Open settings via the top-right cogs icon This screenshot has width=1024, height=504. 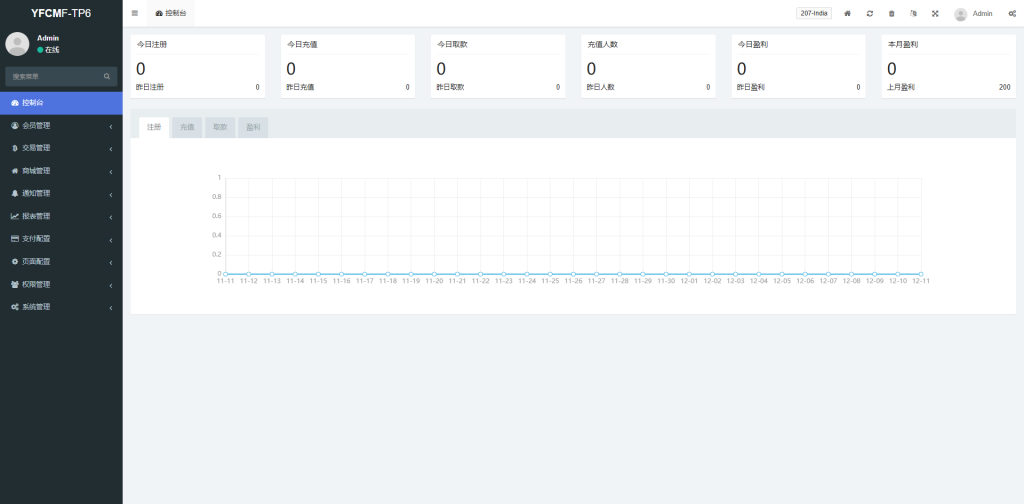[1012, 14]
